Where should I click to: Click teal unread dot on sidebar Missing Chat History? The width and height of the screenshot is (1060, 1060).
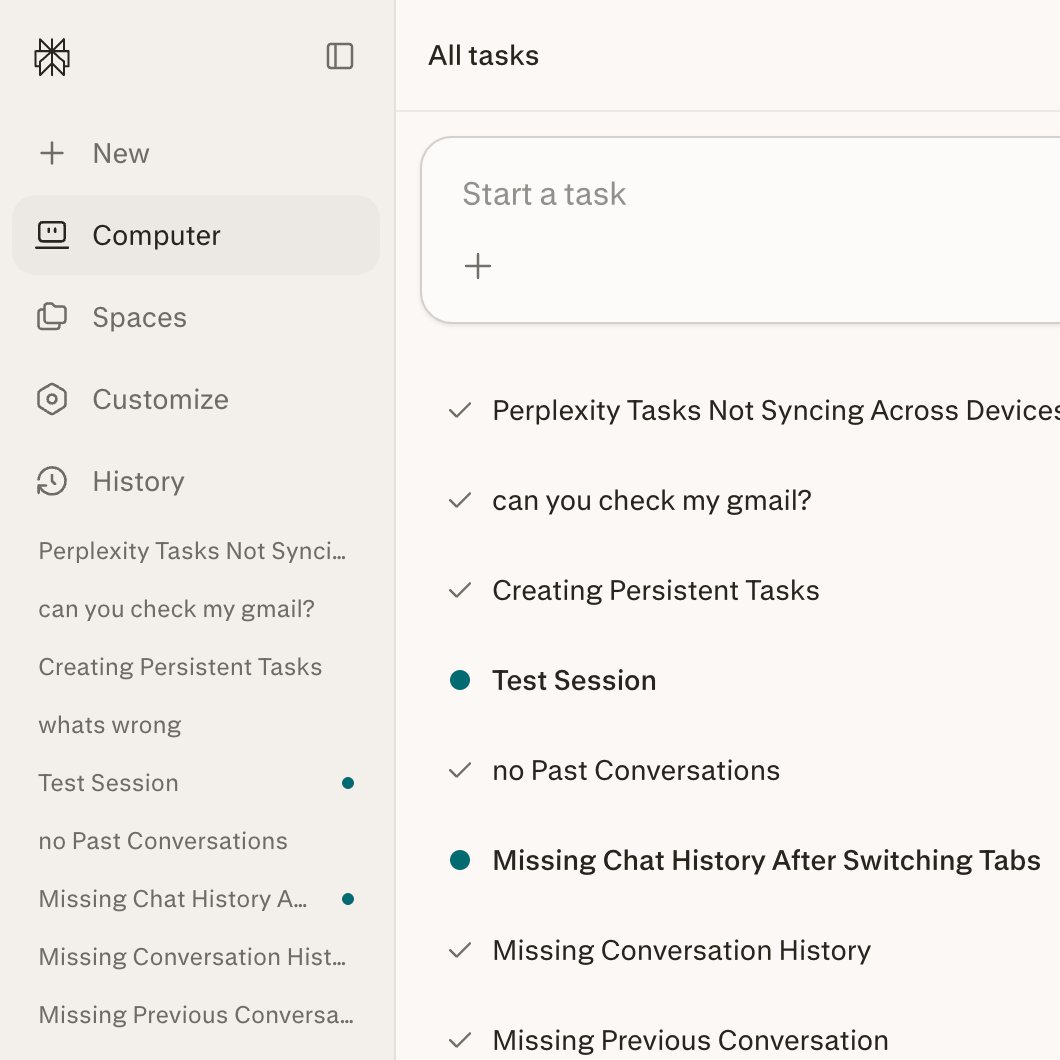click(x=348, y=899)
